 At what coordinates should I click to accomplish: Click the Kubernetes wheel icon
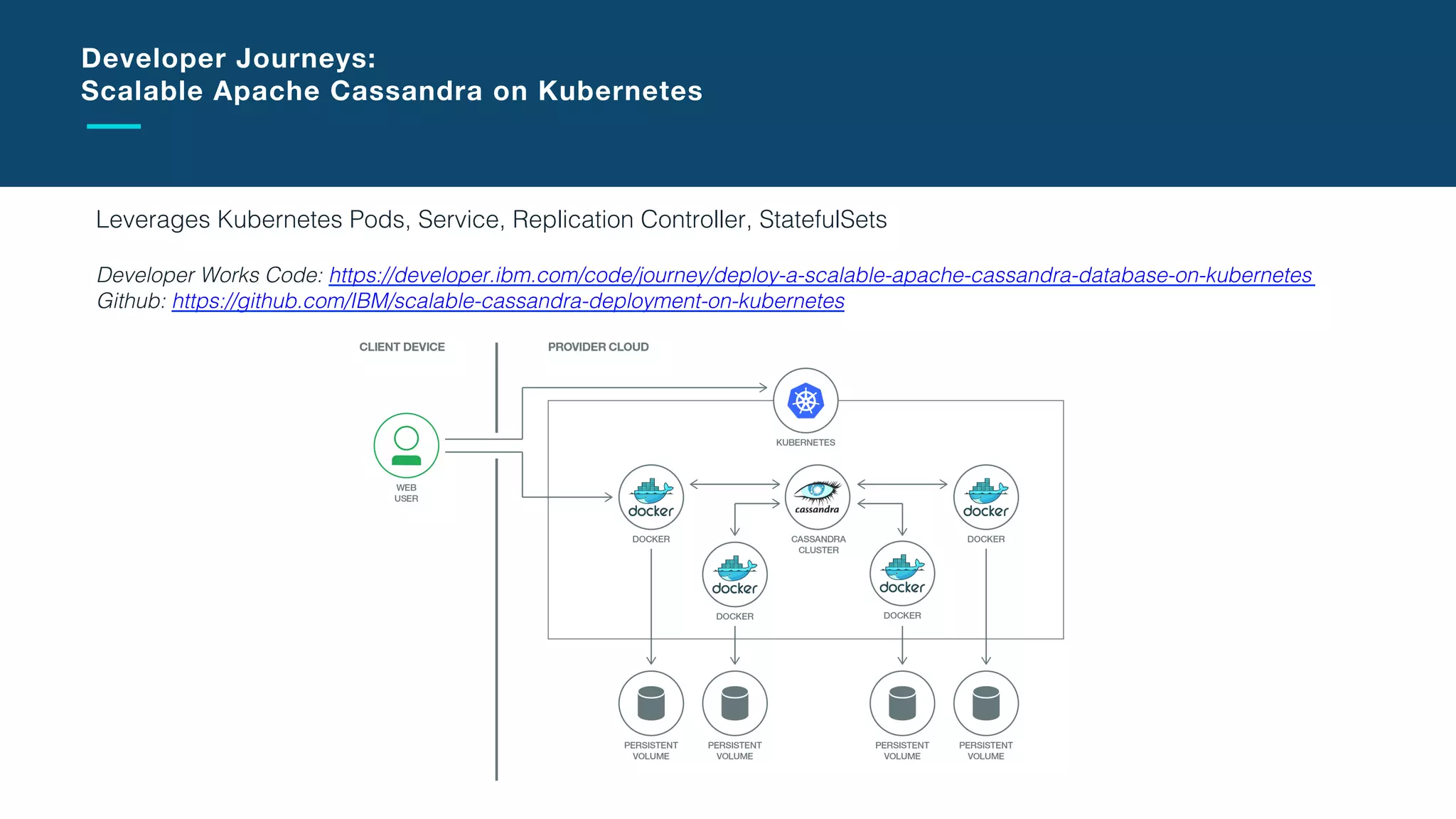point(805,401)
